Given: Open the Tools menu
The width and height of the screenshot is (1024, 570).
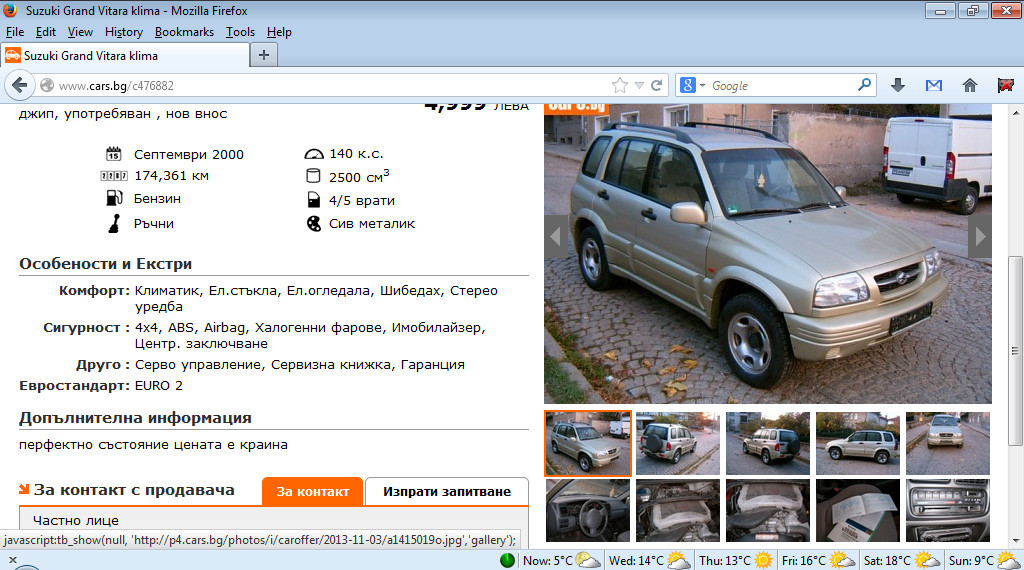Looking at the screenshot, I should [240, 32].
